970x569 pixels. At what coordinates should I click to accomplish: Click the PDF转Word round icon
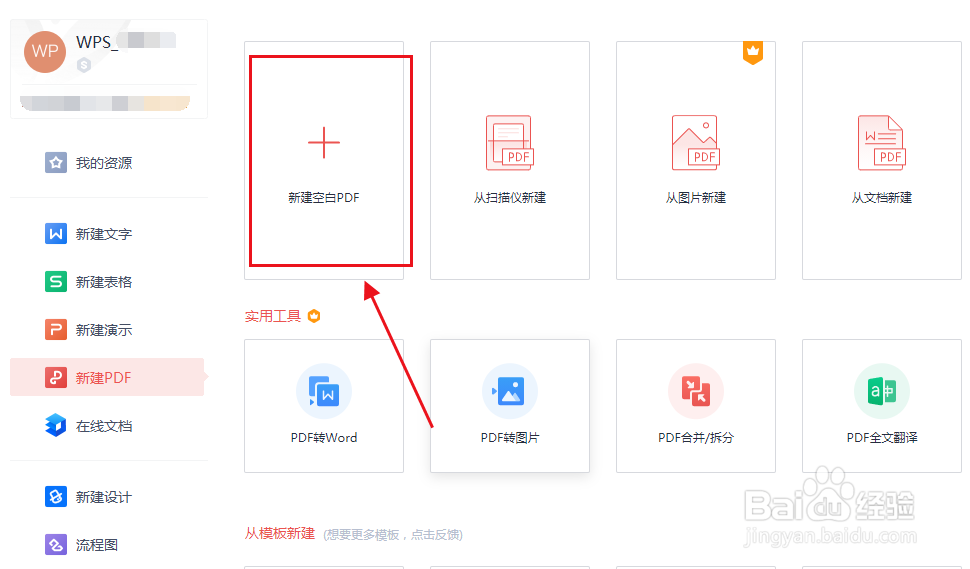[x=324, y=391]
